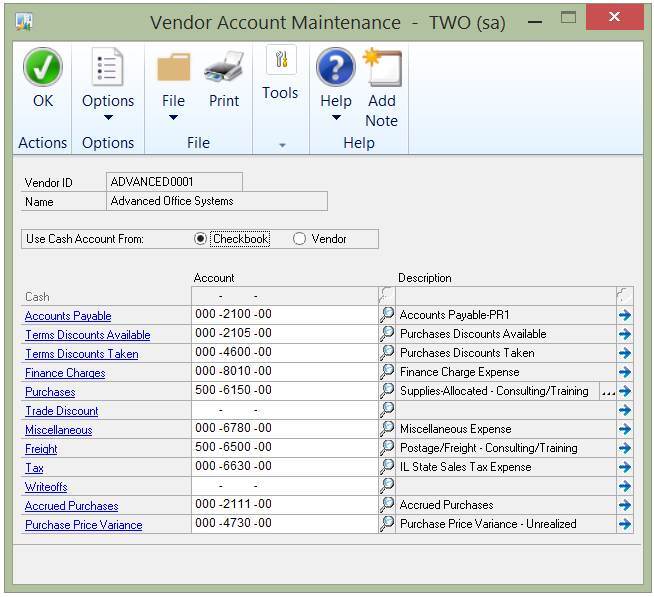Click blue arrow on the Accrued Purchases row
The height and width of the screenshot is (597, 654).
point(625,505)
